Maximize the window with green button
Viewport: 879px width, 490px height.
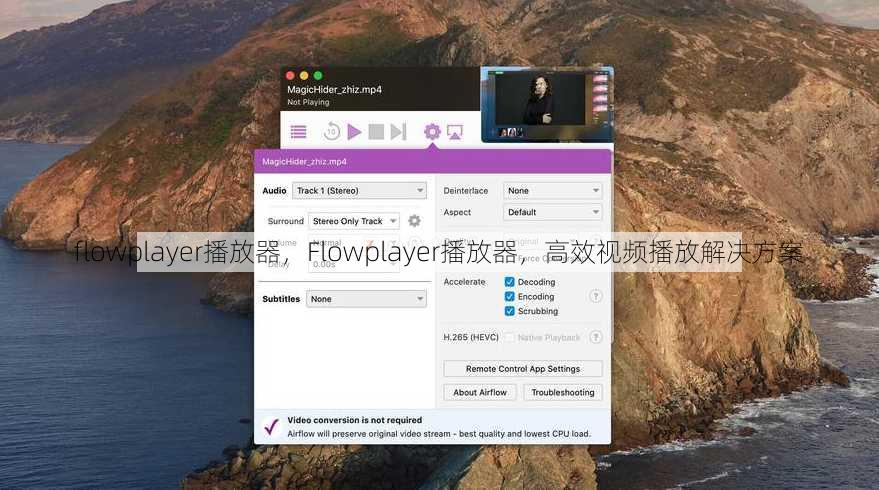coord(318,76)
